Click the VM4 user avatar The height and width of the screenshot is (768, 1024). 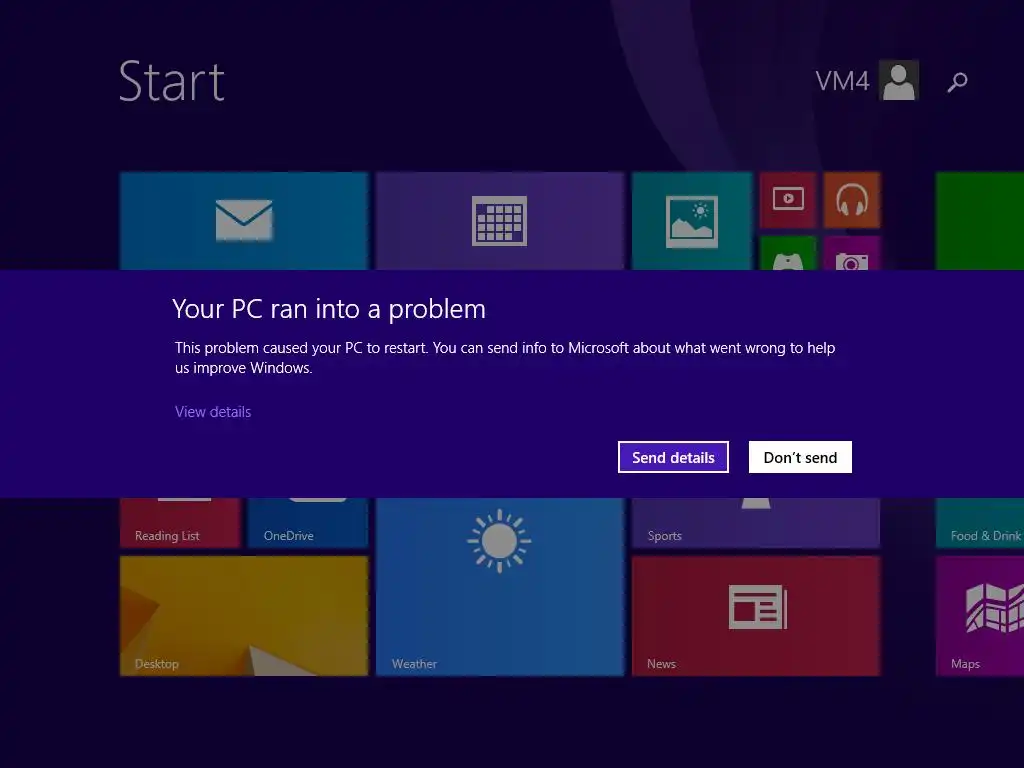[899, 80]
